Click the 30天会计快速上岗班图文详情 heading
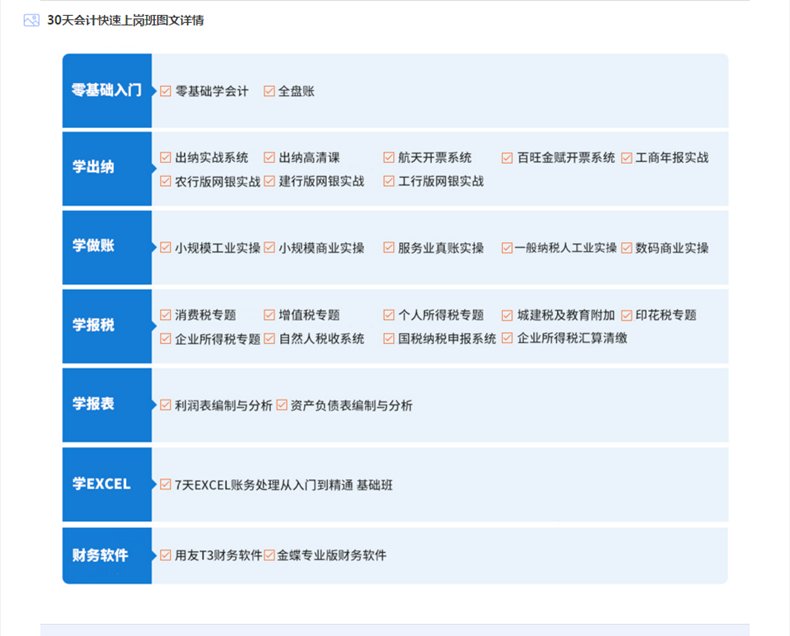The image size is (790, 636). 125,20
